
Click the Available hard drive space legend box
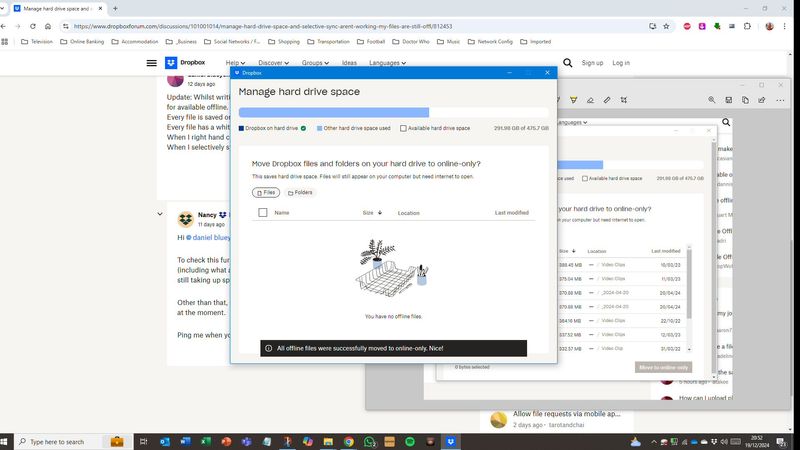pyautogui.click(x=403, y=129)
